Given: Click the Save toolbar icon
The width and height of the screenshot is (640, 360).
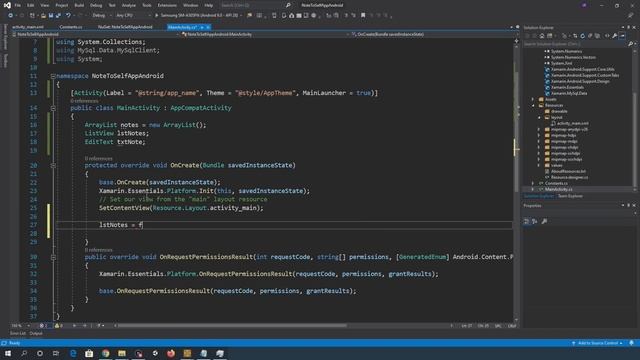Looking at the screenshot, I should 51,16.
